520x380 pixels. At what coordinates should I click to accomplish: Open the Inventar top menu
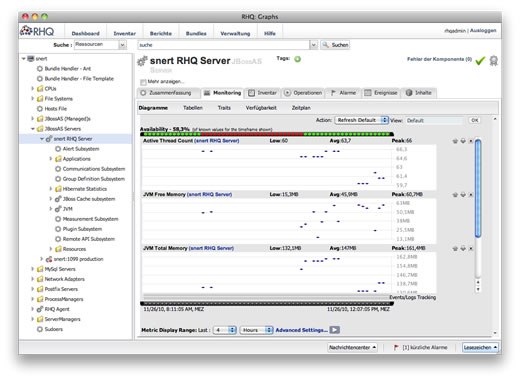point(125,33)
